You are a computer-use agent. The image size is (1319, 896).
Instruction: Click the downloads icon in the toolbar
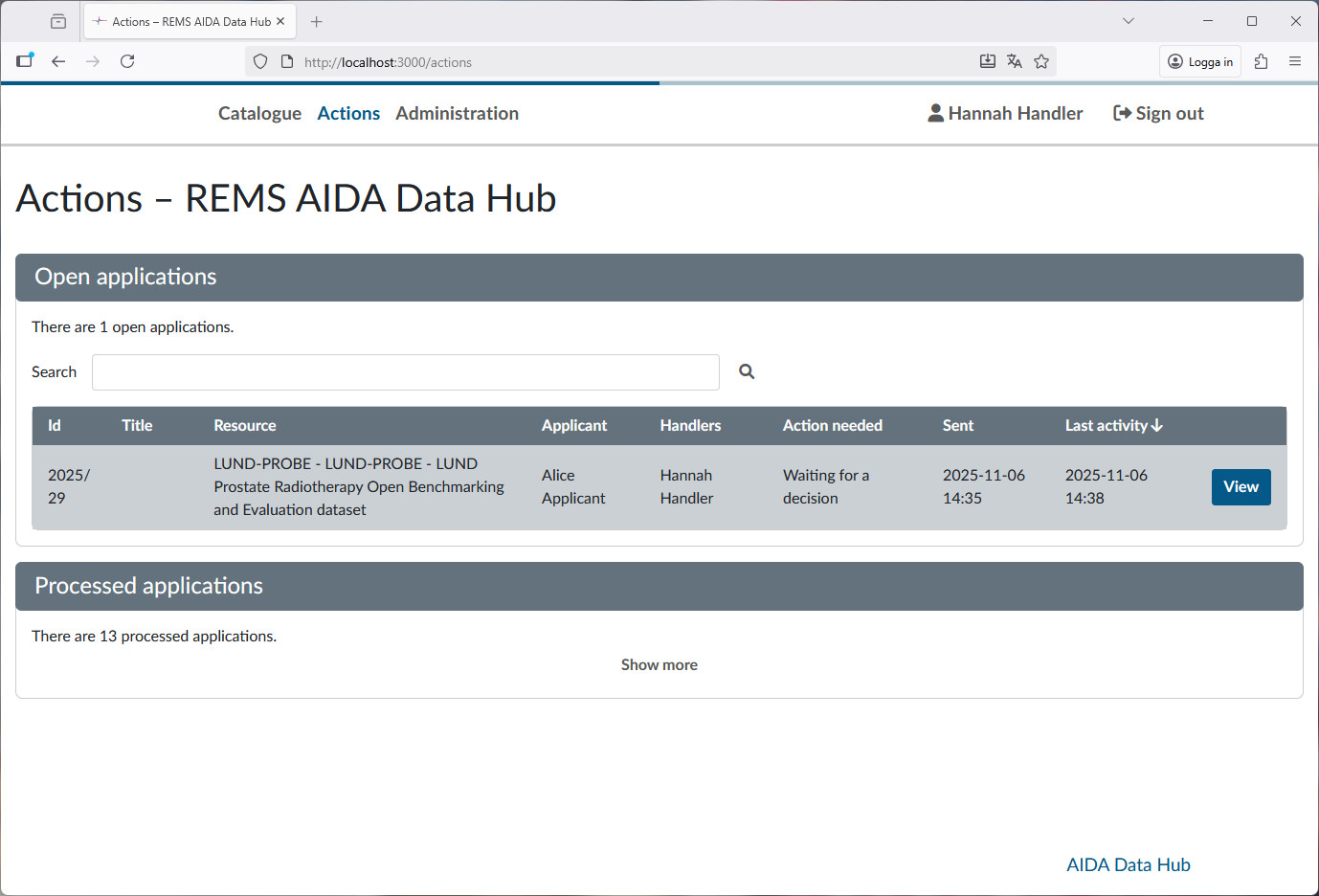pos(987,61)
